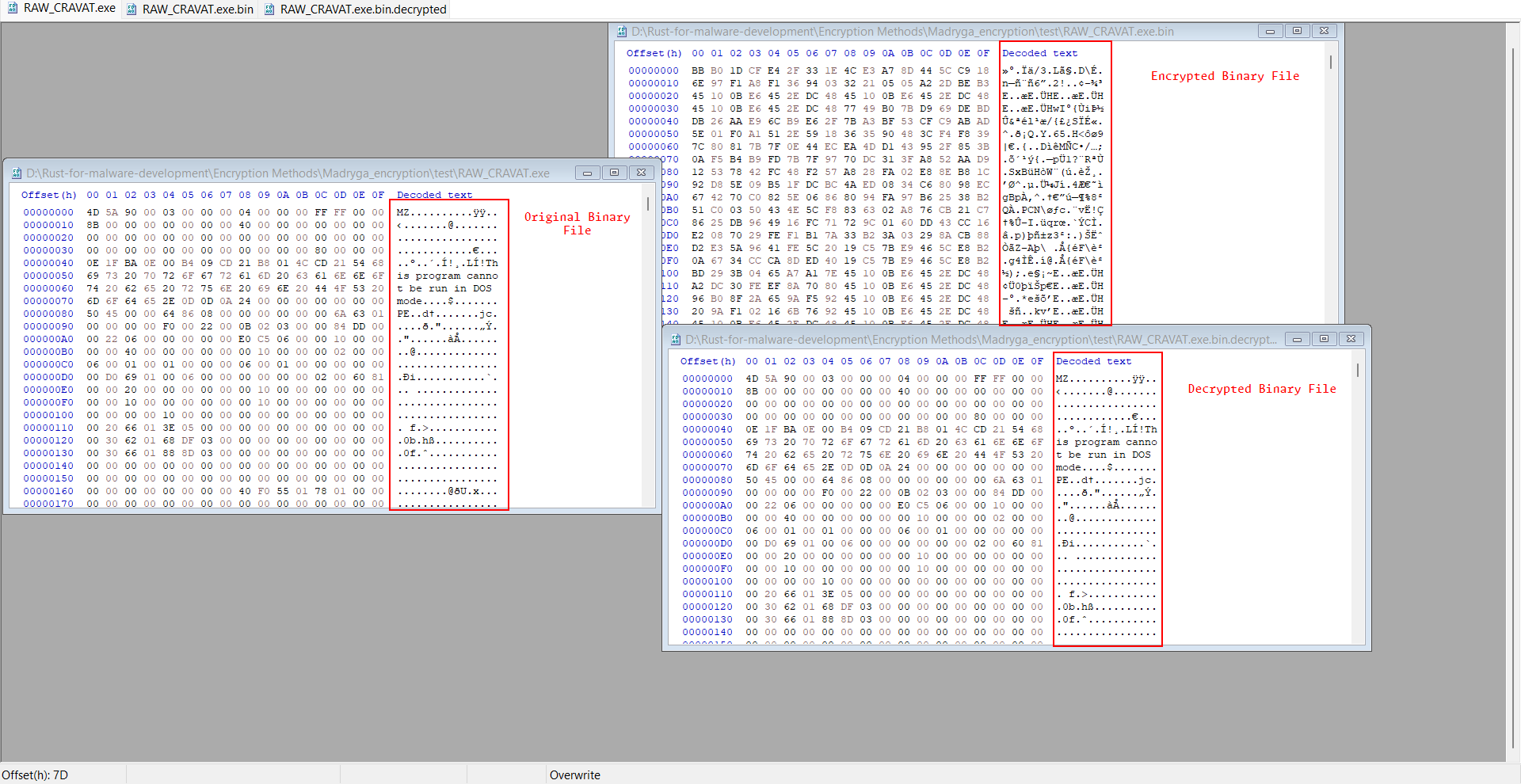Click the file icon on the RAW_CRAVAT.exe.bin tab
Image resolution: width=1521 pixels, height=784 pixels.
132,10
